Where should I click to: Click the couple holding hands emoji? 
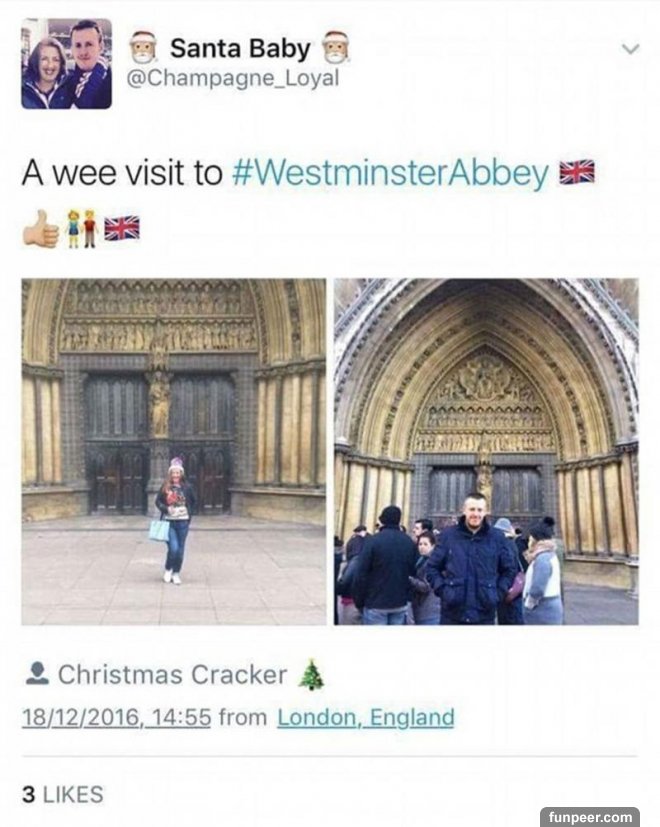pos(83,228)
